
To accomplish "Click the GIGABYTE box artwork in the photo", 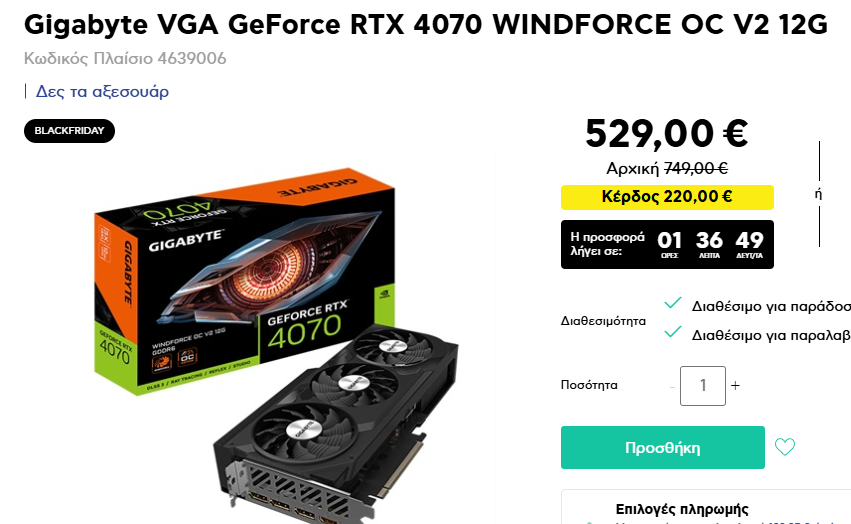I will coord(244,280).
